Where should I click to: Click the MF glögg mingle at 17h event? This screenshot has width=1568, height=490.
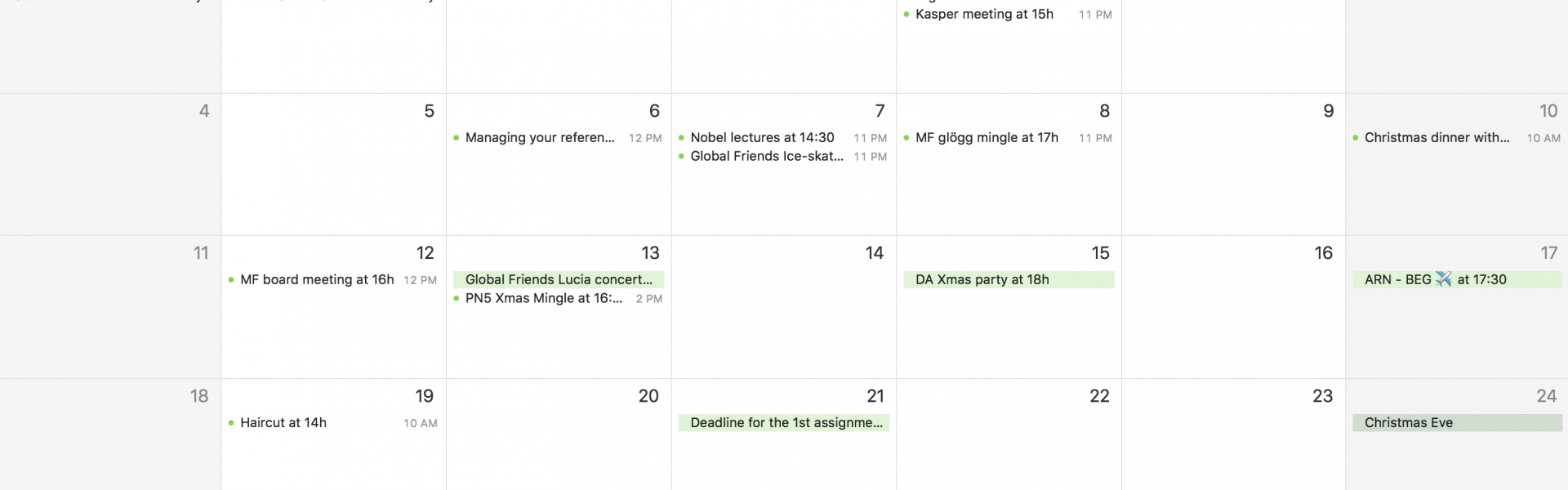[1008, 138]
